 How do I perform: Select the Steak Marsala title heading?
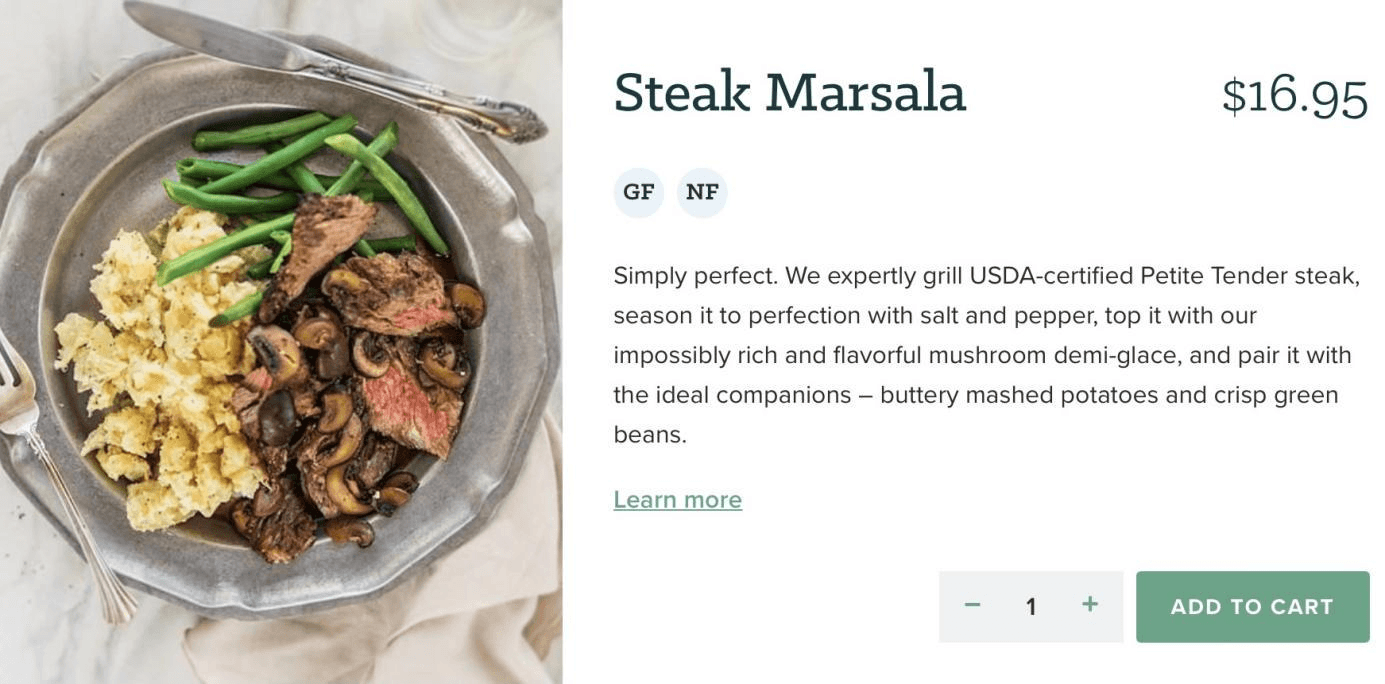[789, 93]
